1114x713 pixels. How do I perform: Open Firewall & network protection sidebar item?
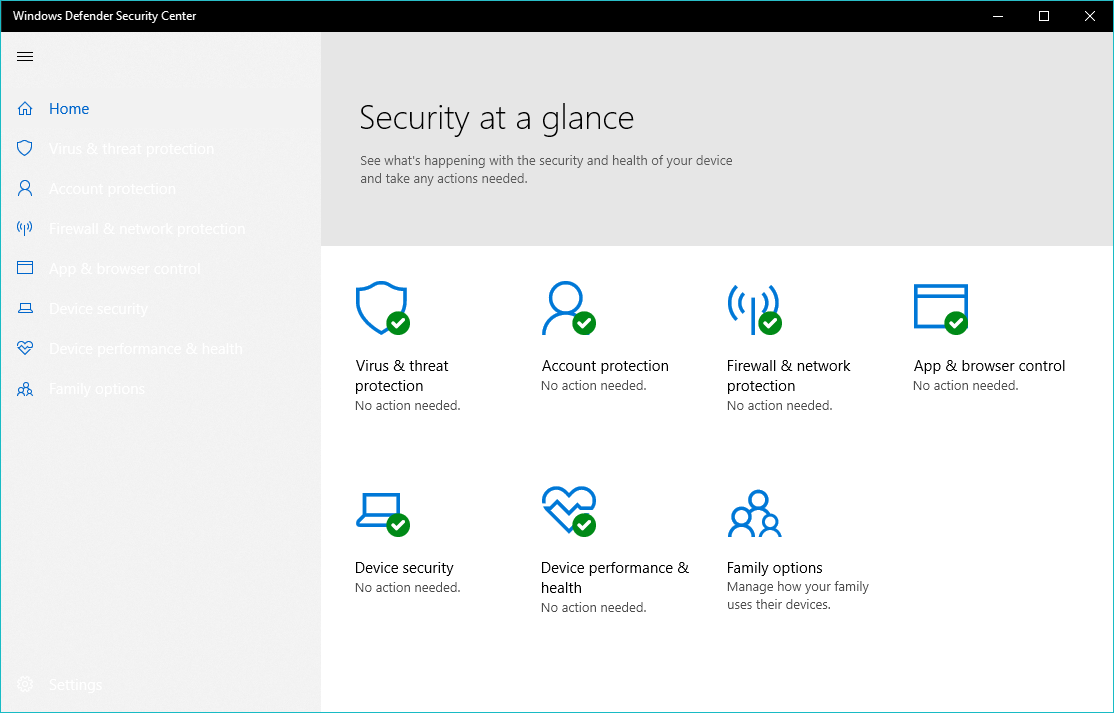147,229
